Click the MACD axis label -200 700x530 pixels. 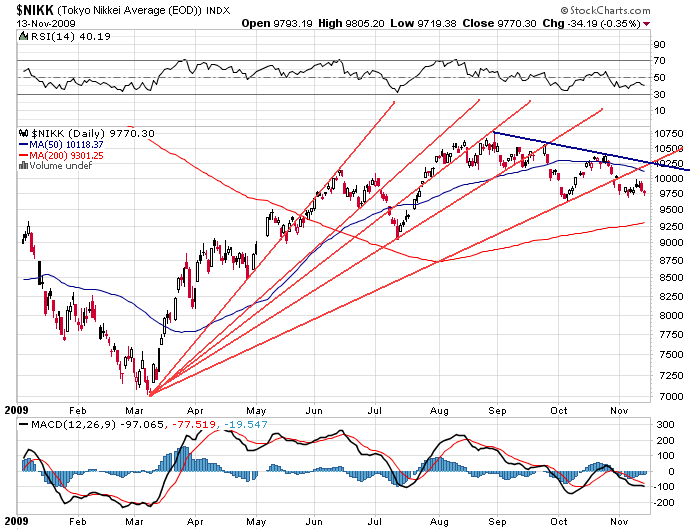pos(663,502)
